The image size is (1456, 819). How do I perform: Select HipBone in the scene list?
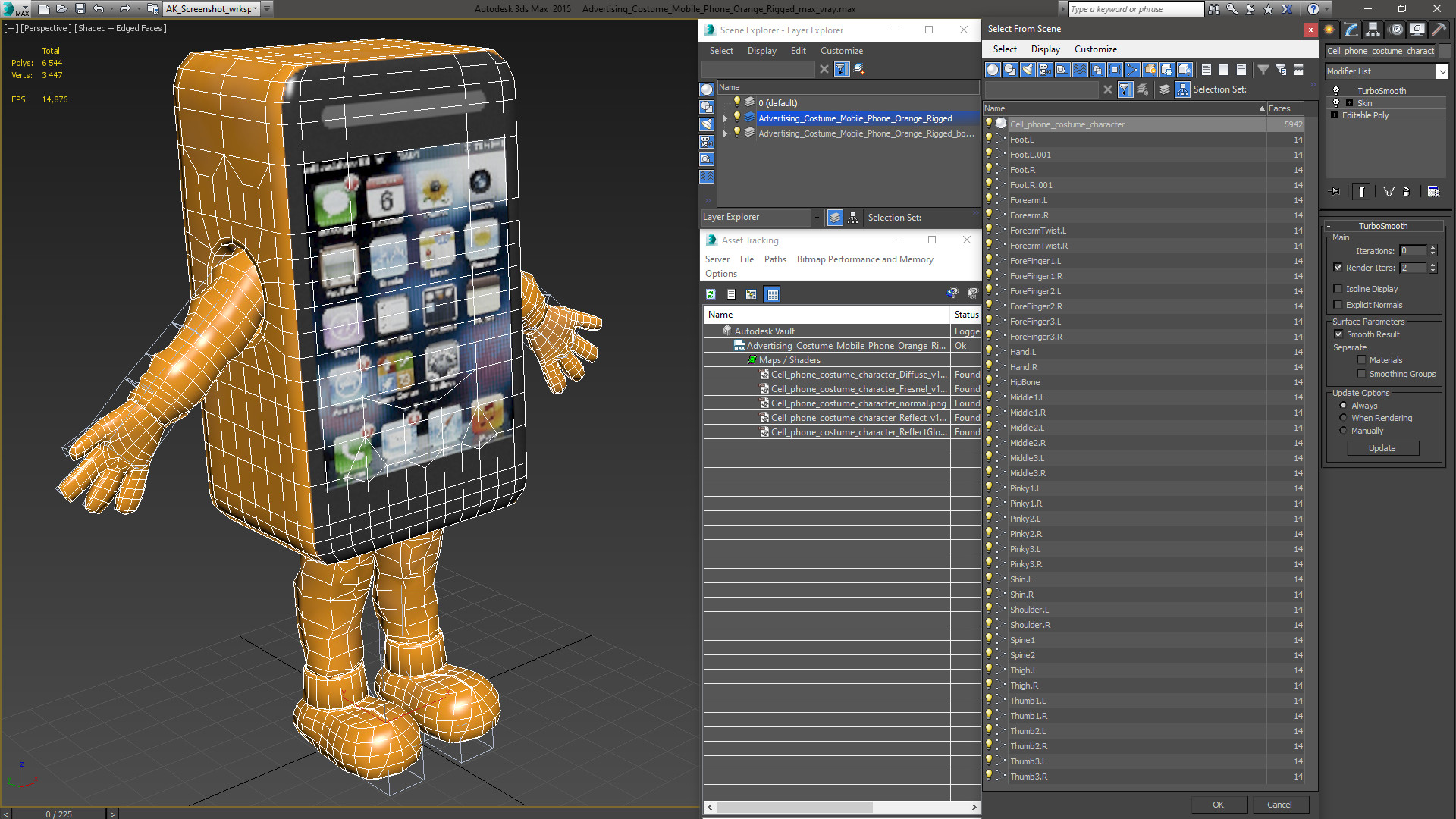(x=1025, y=382)
